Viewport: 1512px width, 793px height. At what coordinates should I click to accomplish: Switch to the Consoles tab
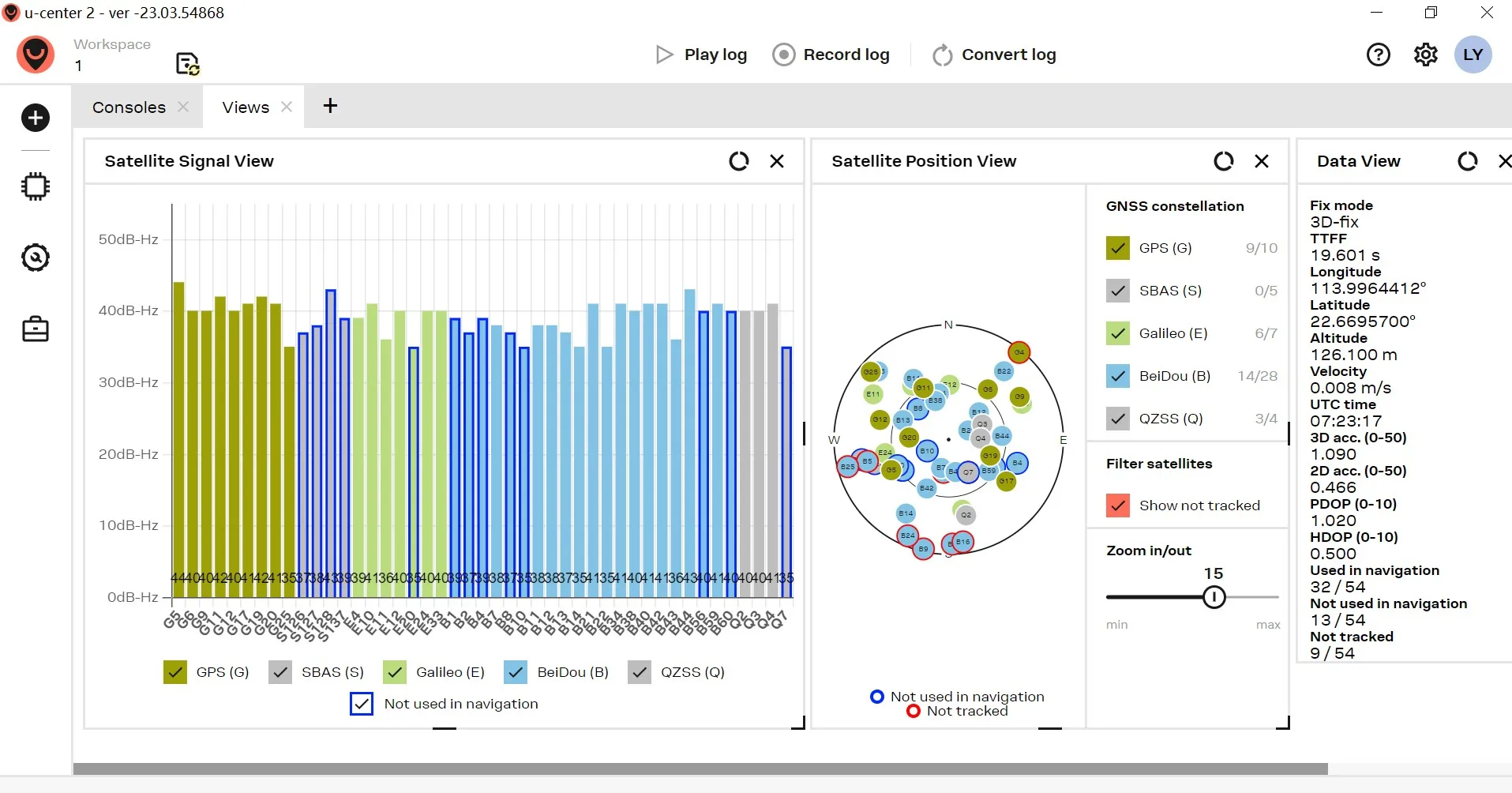pos(129,107)
